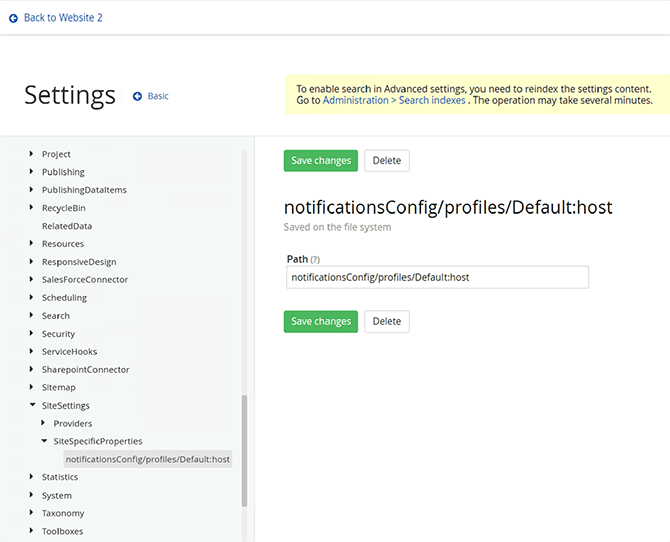This screenshot has width=670, height=542.
Task: Select notificationsConfig/profiles/Default:host in tree
Action: click(148, 459)
